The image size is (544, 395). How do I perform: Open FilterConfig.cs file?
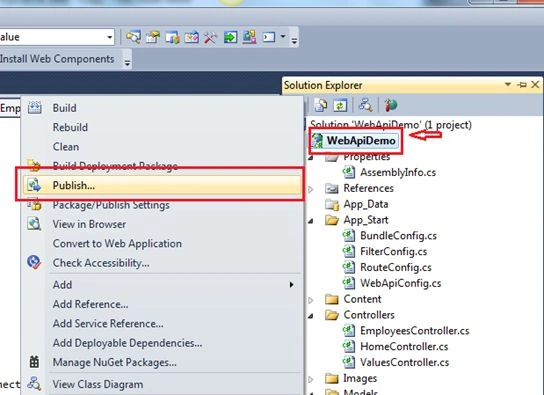pyautogui.click(x=393, y=252)
